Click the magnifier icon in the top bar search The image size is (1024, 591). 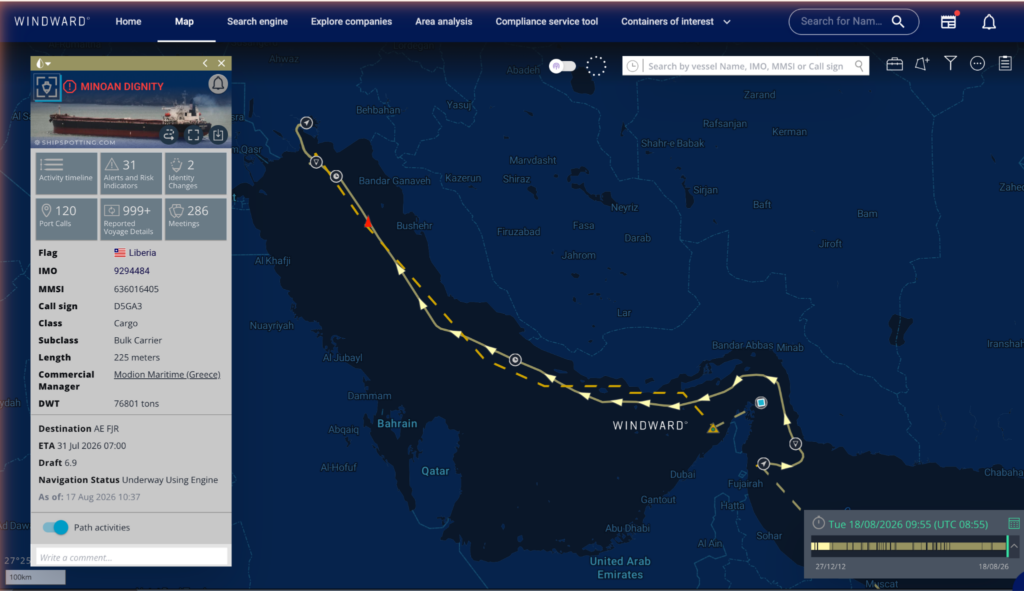[x=899, y=22]
